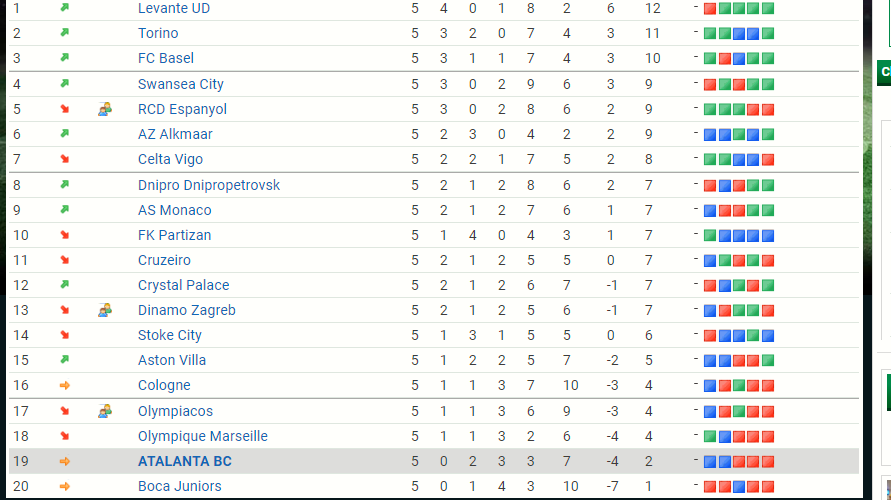Click the manager icon beside Olympiacos
Viewport: 891px width, 500px height.
[x=105, y=411]
